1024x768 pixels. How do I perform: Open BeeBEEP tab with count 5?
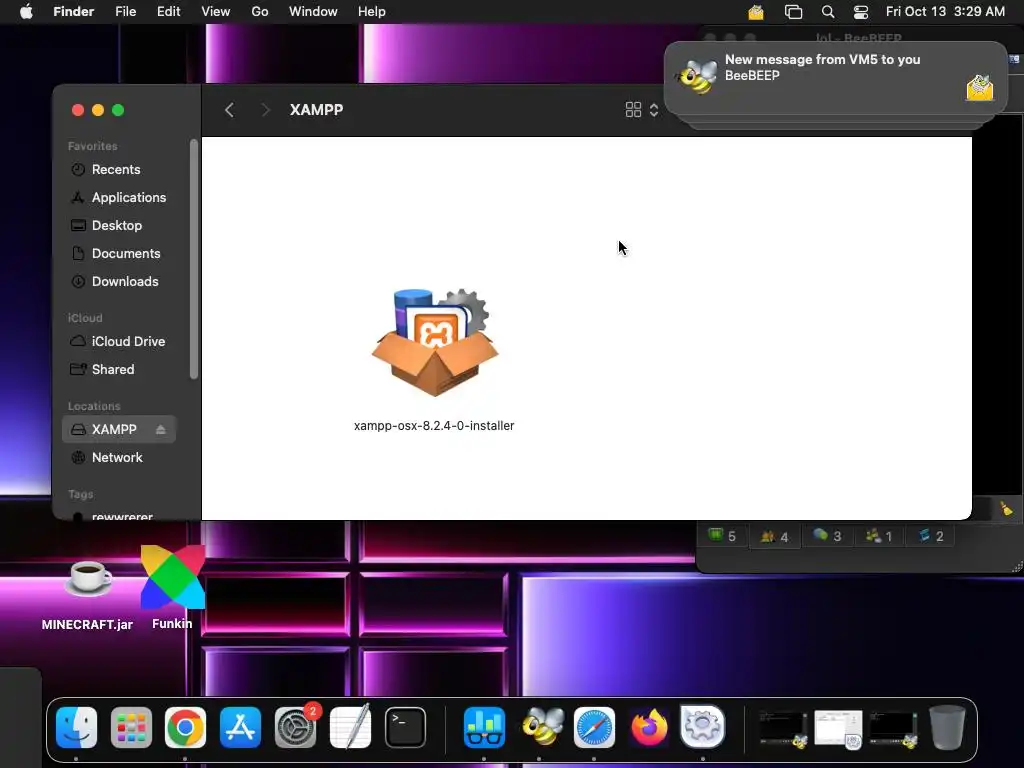(x=722, y=536)
